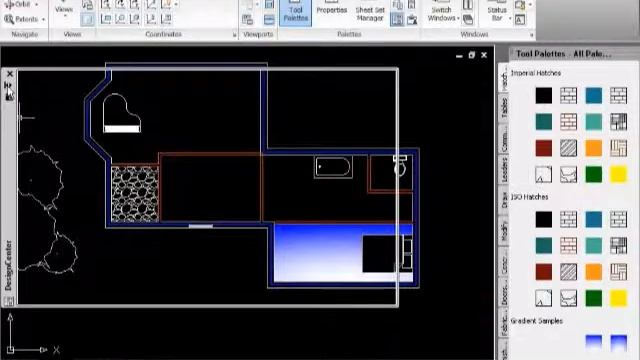Open the Draw palette tab
This screenshot has height=360, width=640.
504,200
